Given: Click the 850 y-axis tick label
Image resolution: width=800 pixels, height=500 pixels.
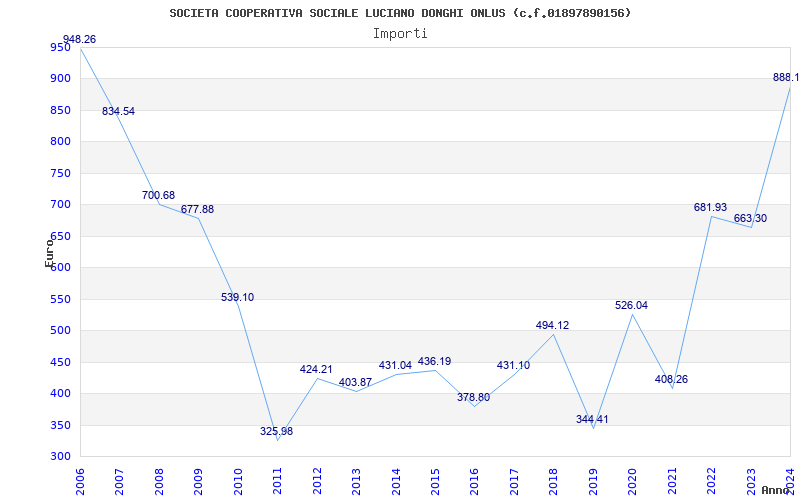Looking at the screenshot, I should click(x=60, y=110).
